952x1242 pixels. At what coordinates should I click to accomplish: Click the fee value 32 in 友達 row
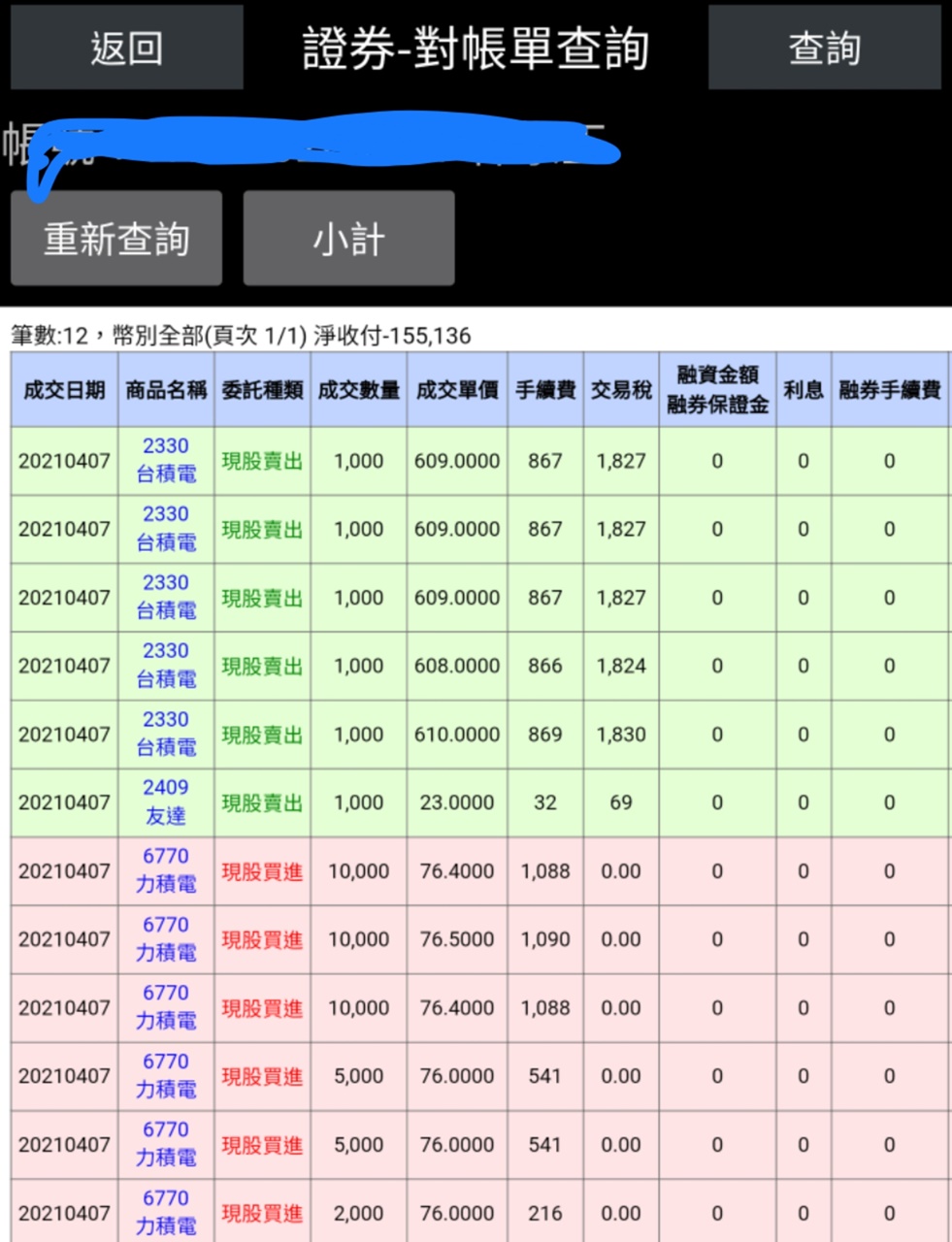point(545,802)
